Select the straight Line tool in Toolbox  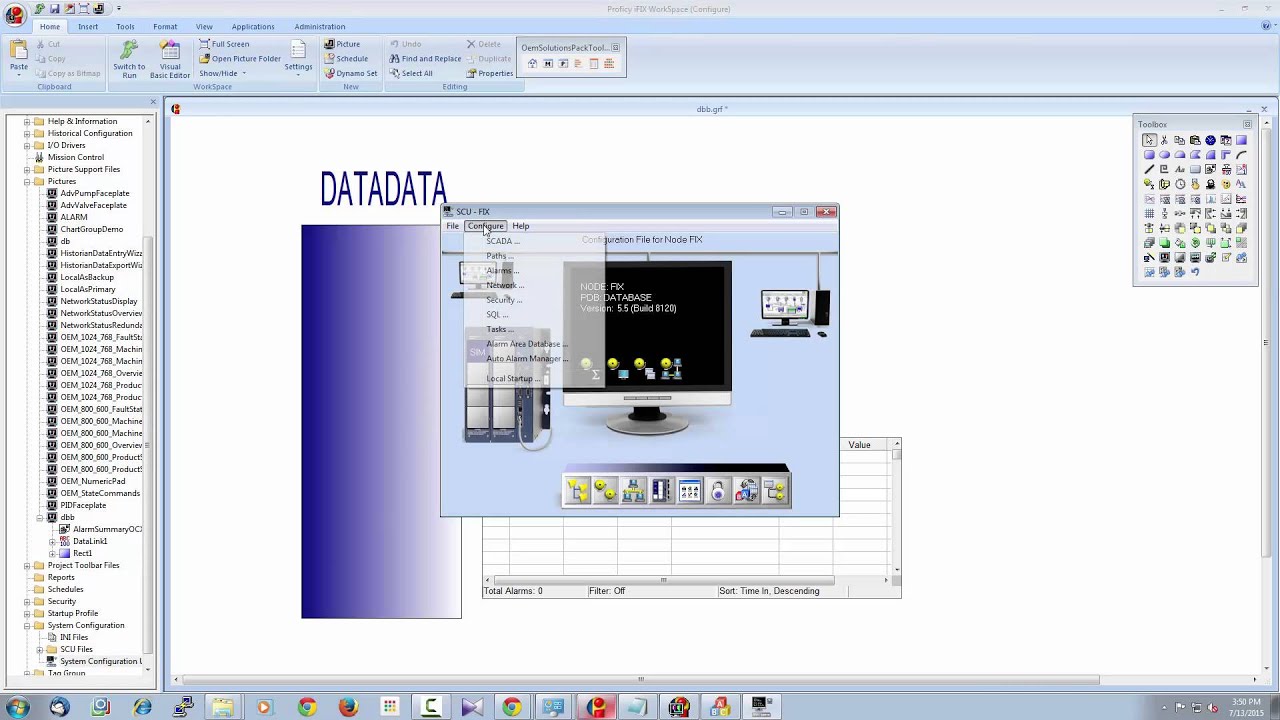click(x=1149, y=169)
